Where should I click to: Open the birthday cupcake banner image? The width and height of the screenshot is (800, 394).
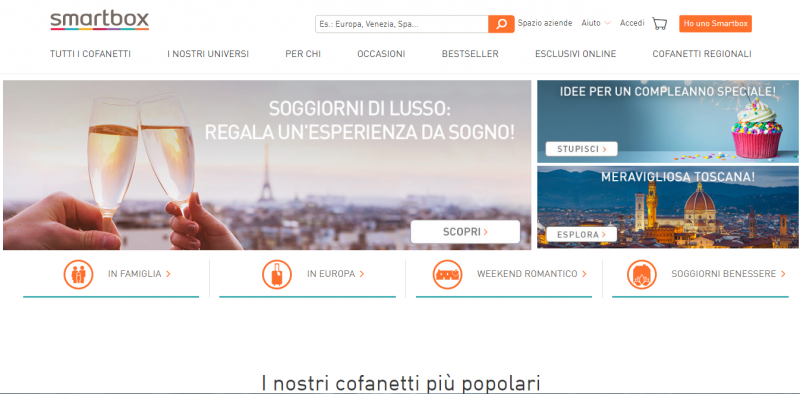point(668,121)
